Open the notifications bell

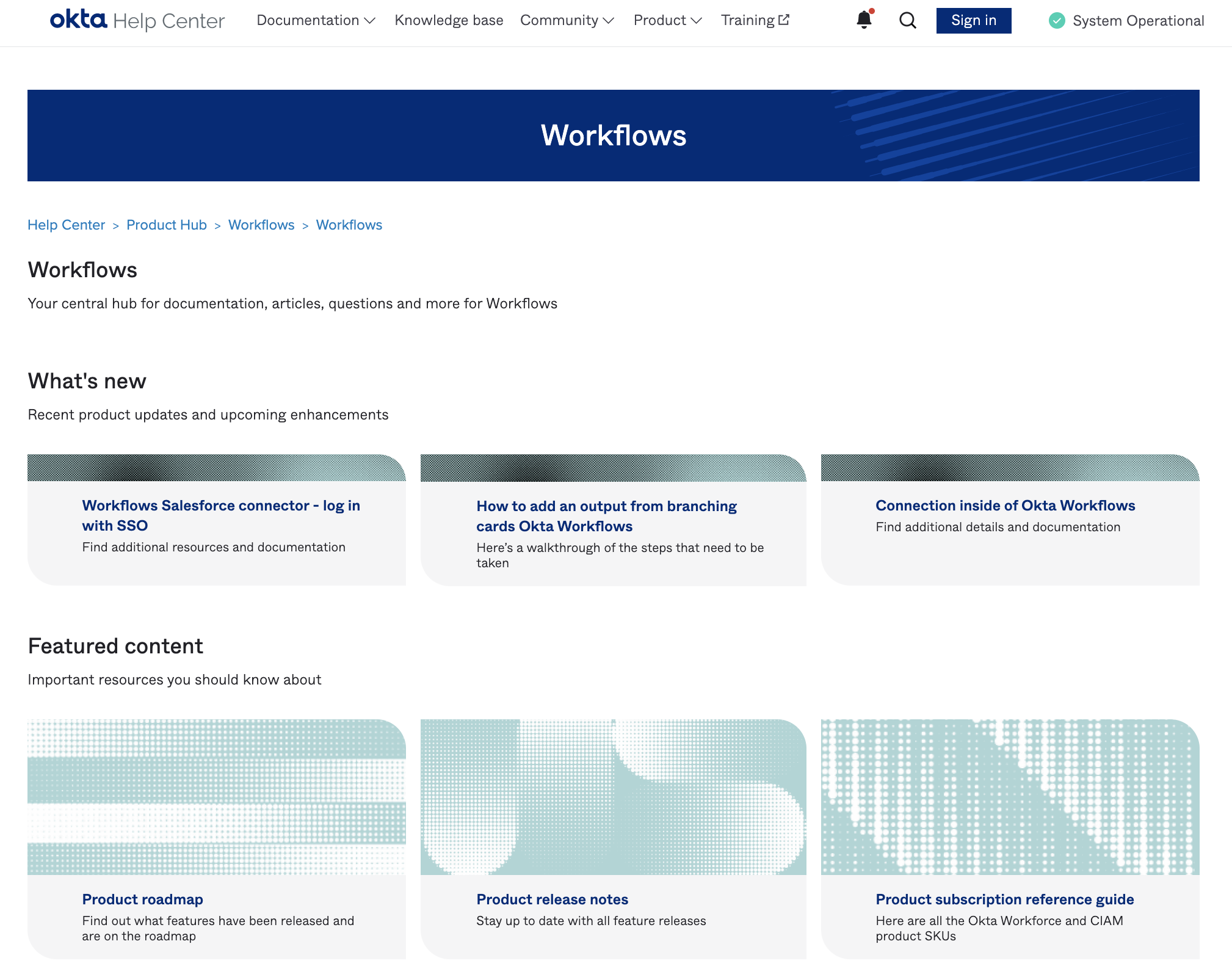[864, 20]
